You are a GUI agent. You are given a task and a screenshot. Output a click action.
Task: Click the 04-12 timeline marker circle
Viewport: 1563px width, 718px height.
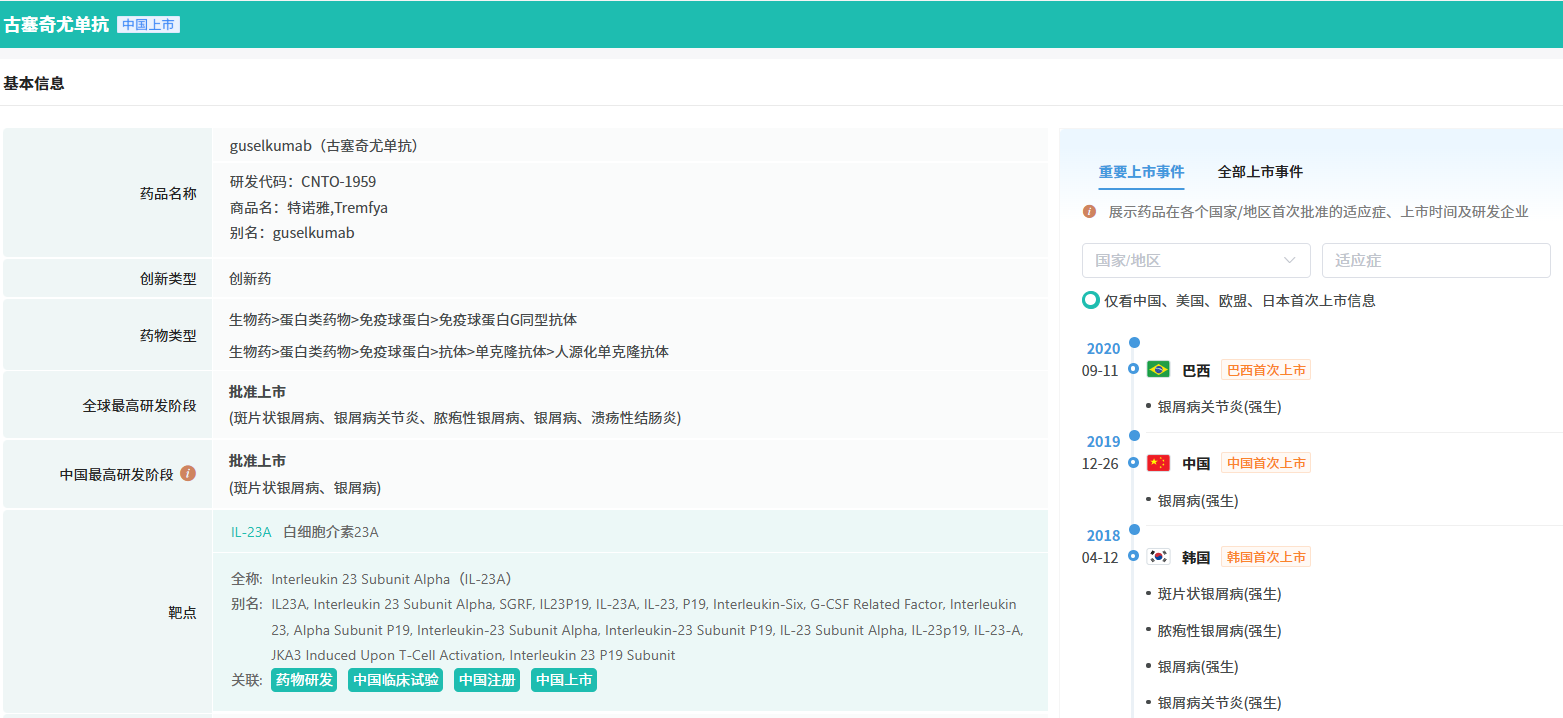click(x=1133, y=556)
